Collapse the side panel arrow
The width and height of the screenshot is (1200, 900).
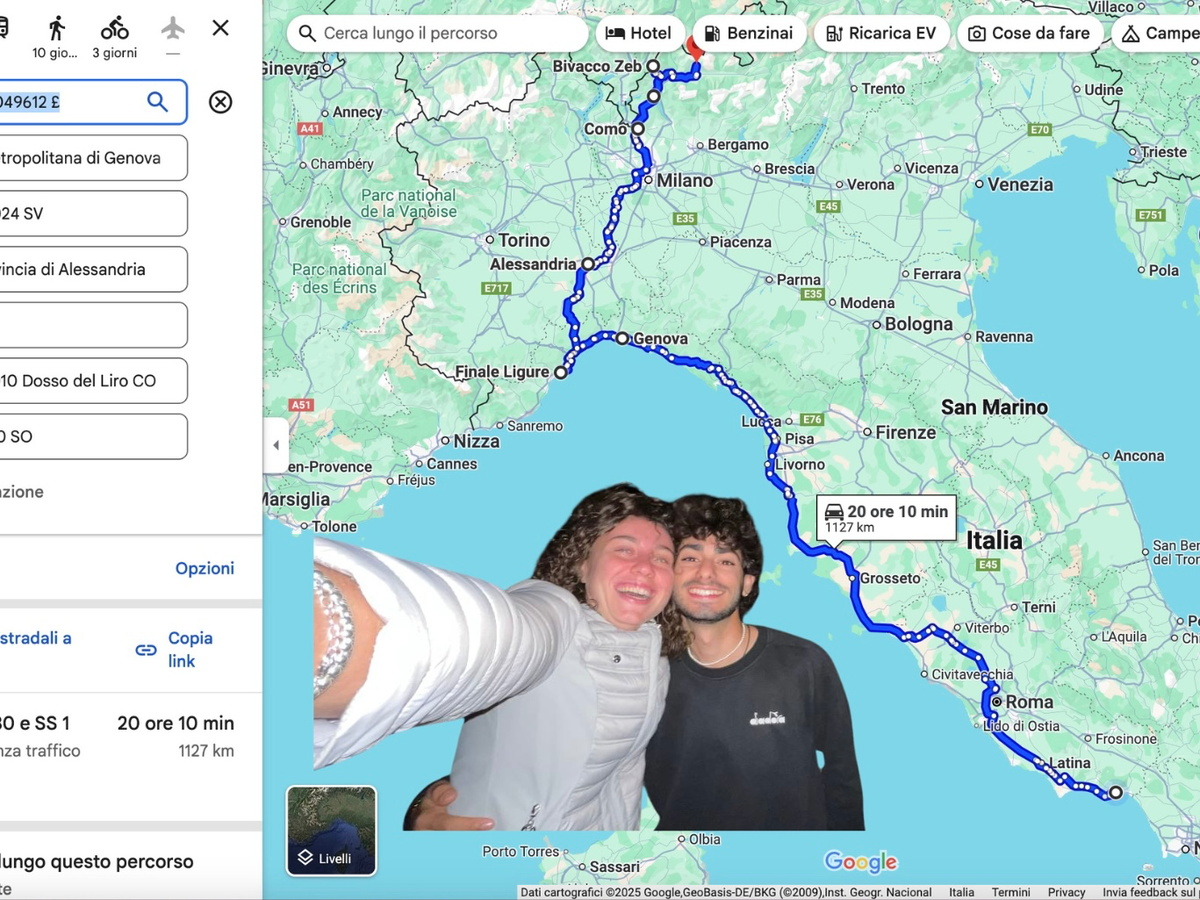pyautogui.click(x=276, y=446)
